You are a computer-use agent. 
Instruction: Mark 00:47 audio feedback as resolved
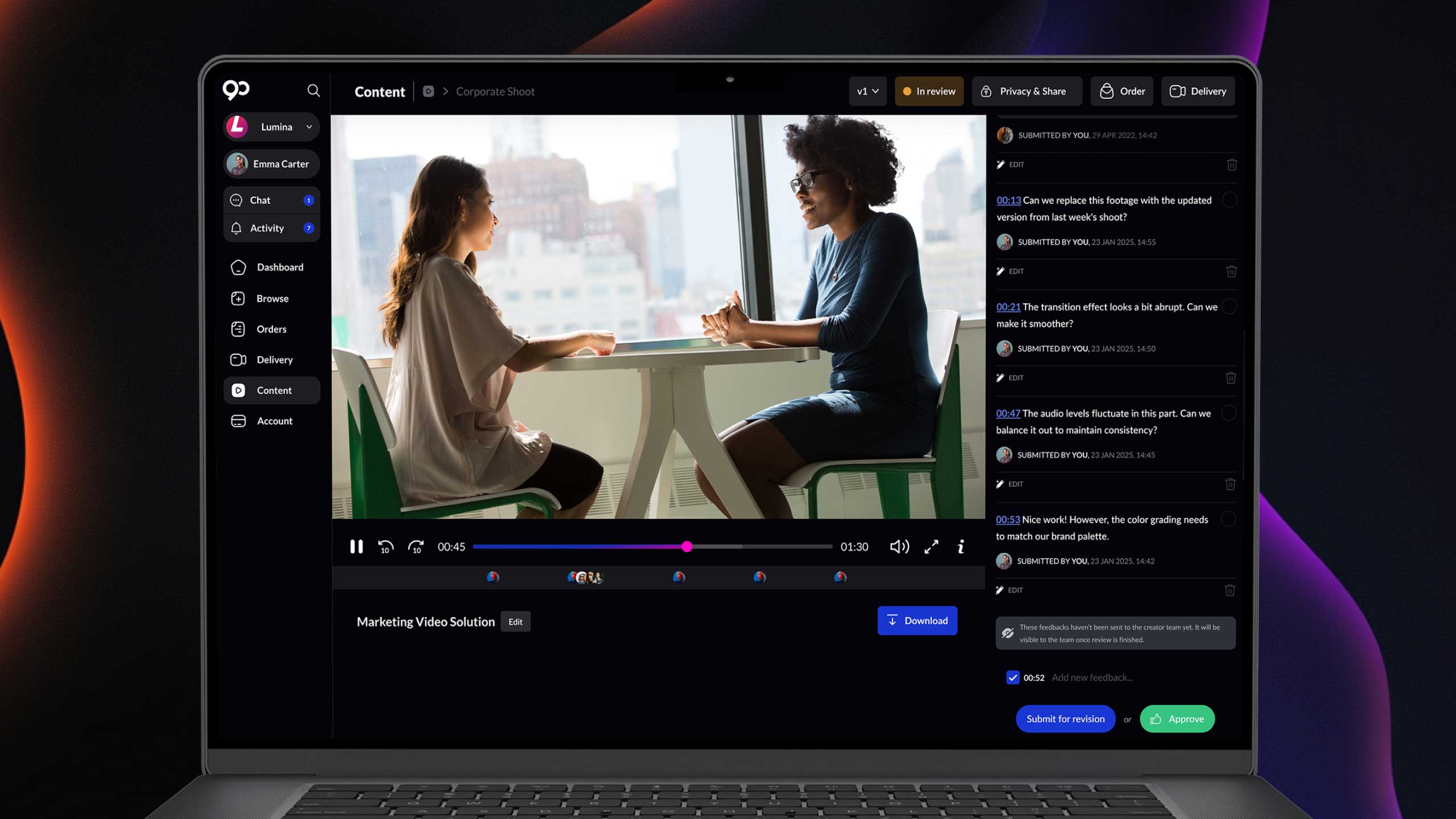pyautogui.click(x=1228, y=412)
